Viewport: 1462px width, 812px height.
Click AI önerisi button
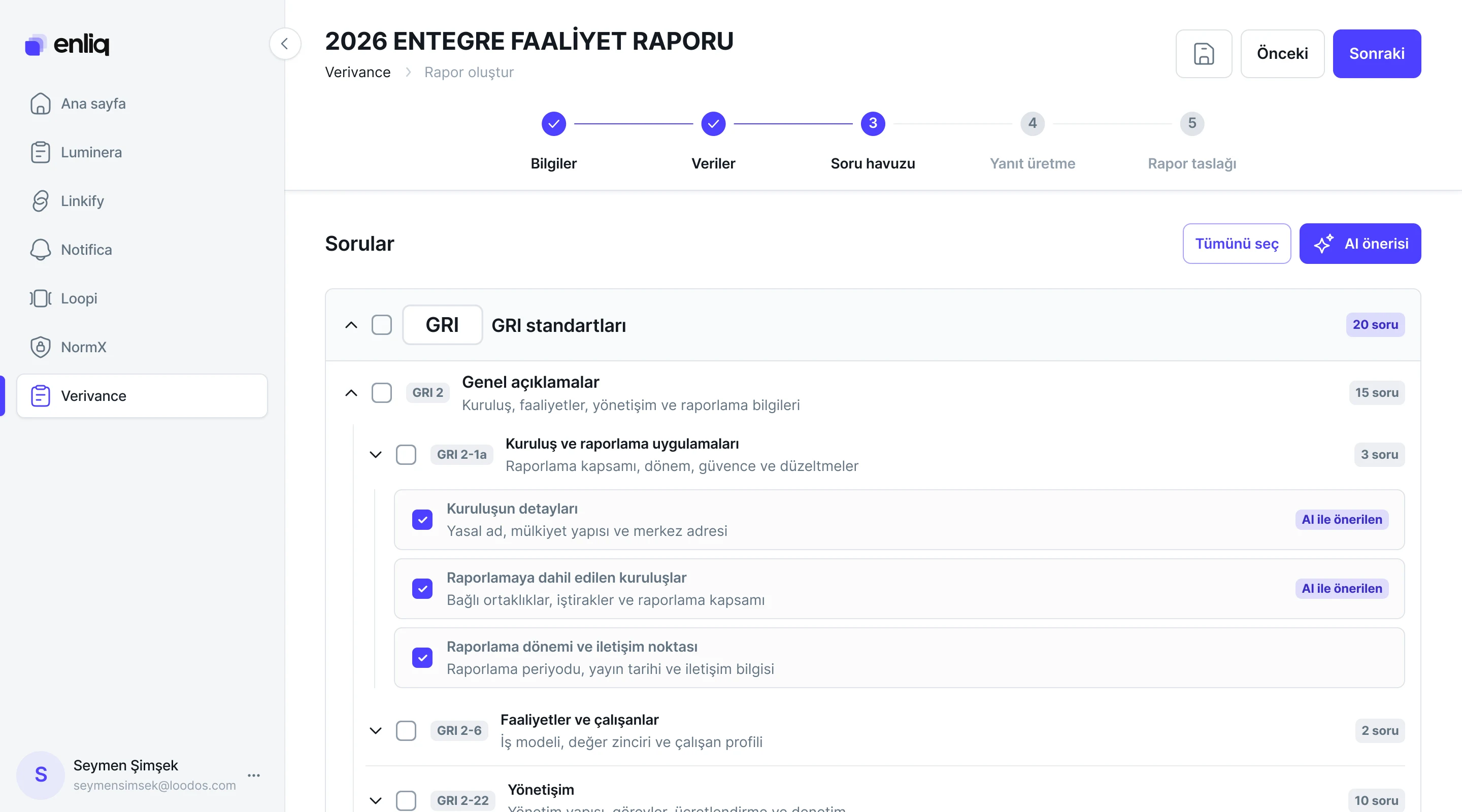[1360, 244]
